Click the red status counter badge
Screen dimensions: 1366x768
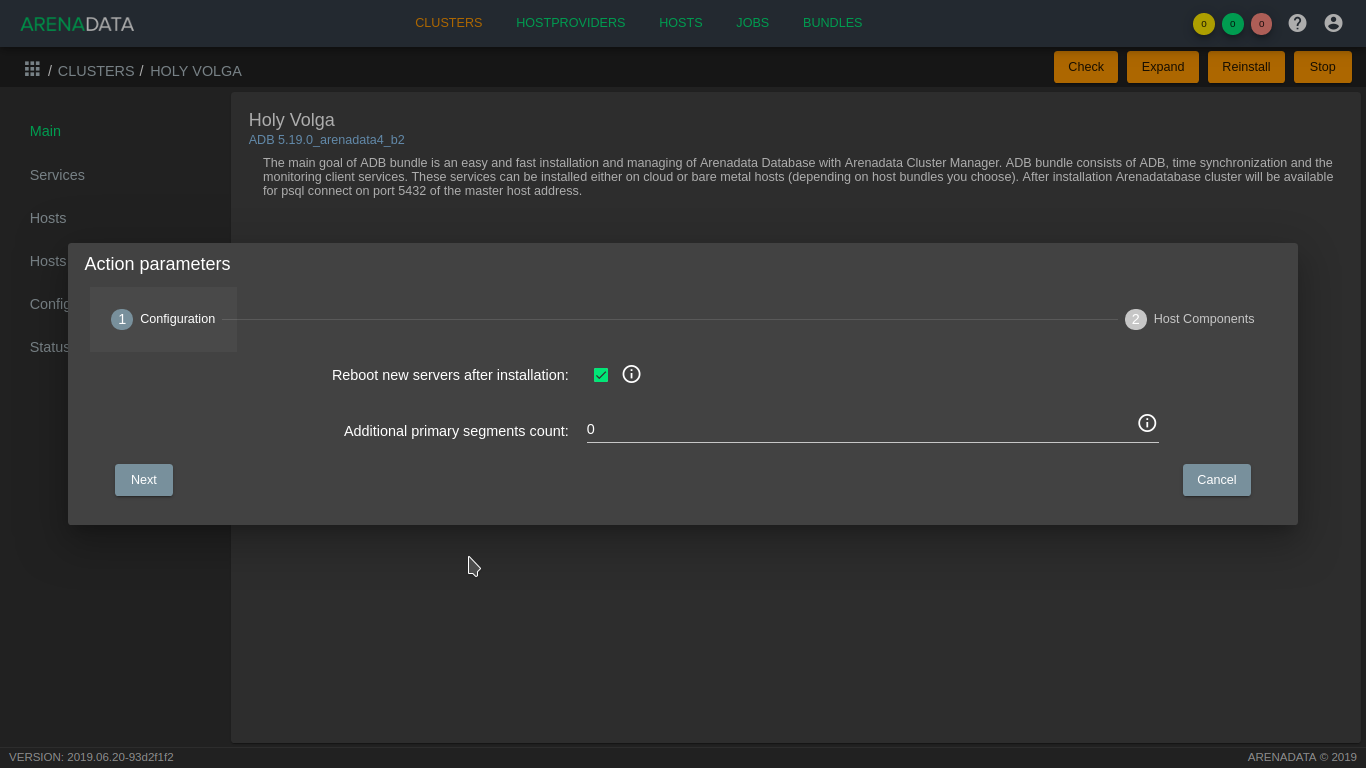point(1261,24)
